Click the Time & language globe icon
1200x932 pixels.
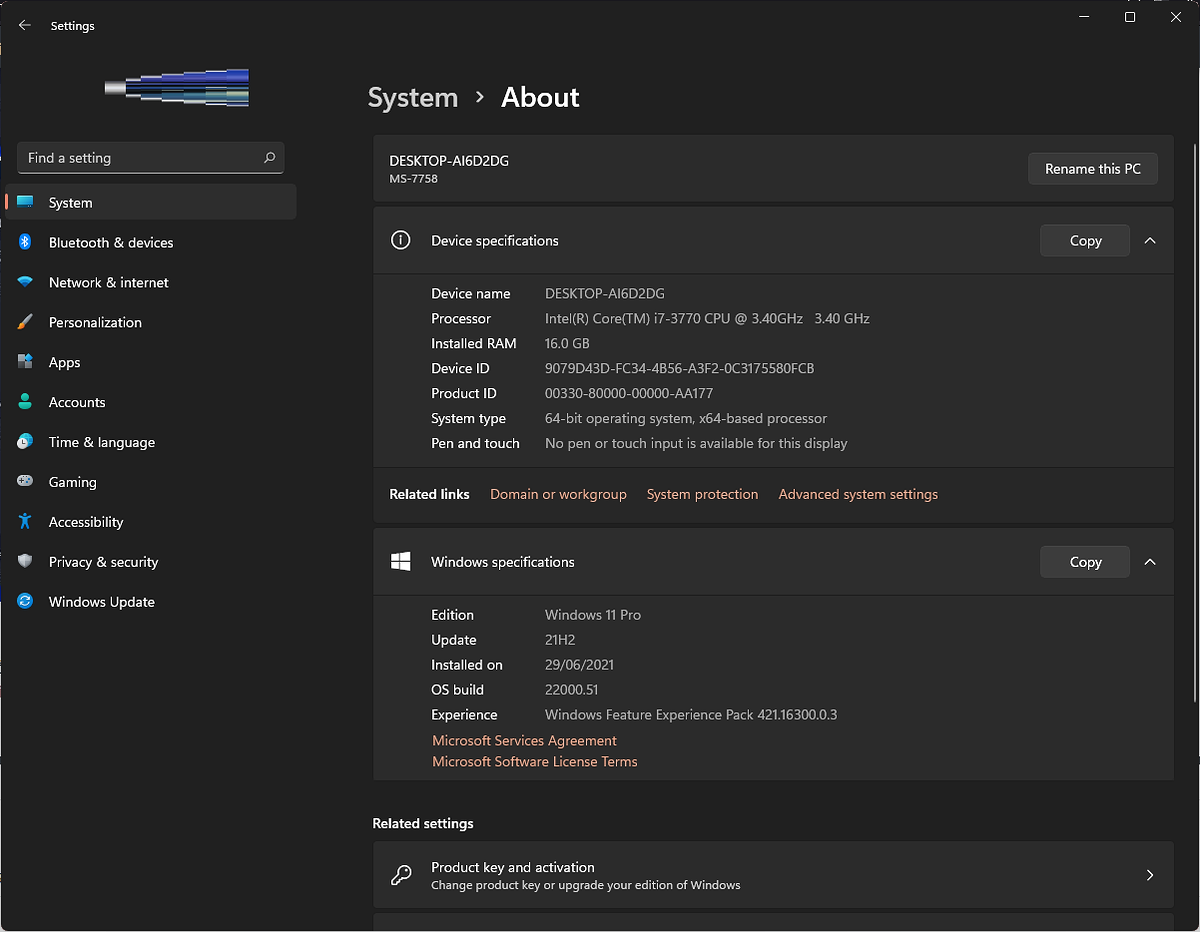25,442
